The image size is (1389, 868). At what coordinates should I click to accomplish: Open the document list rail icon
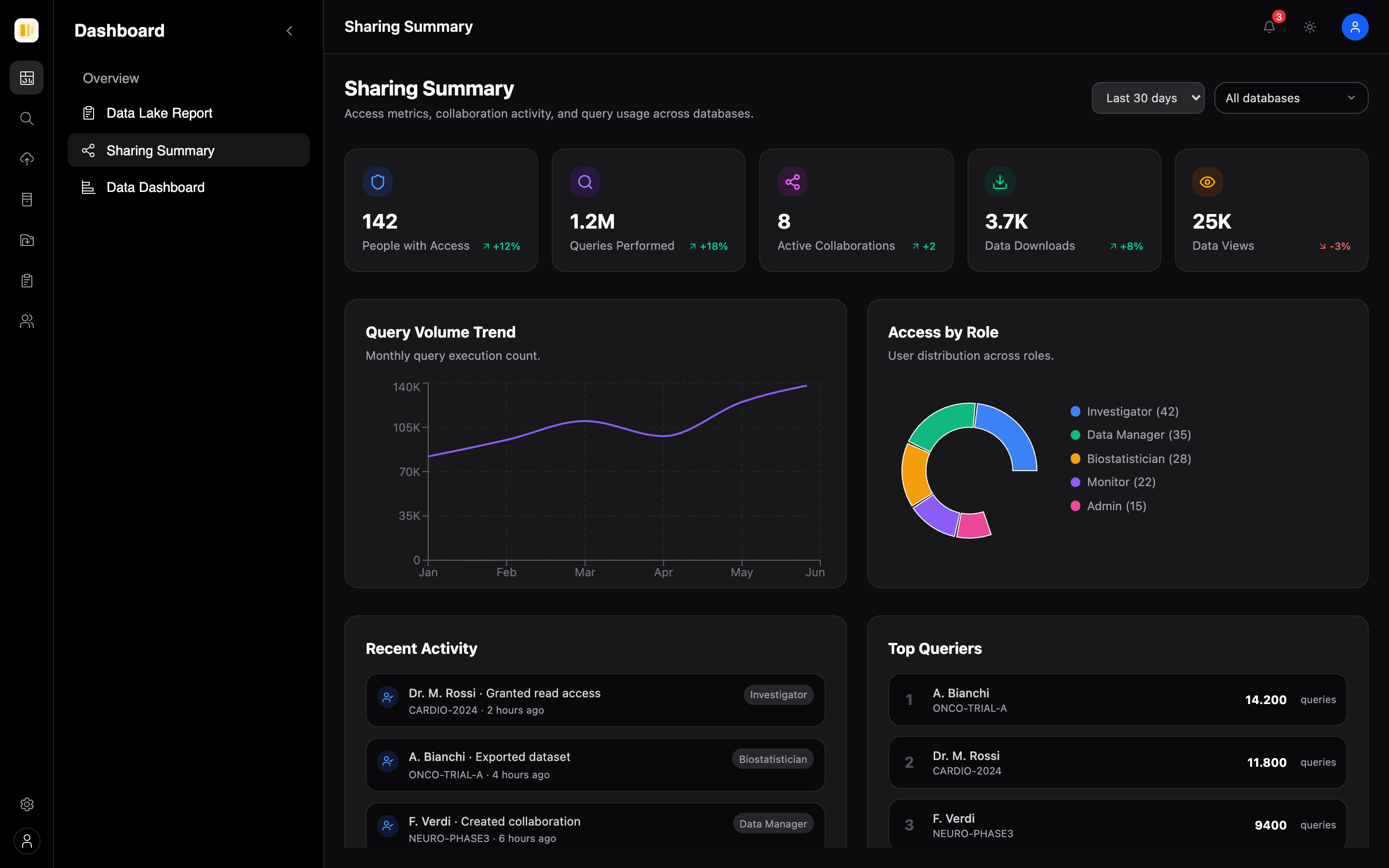27,199
